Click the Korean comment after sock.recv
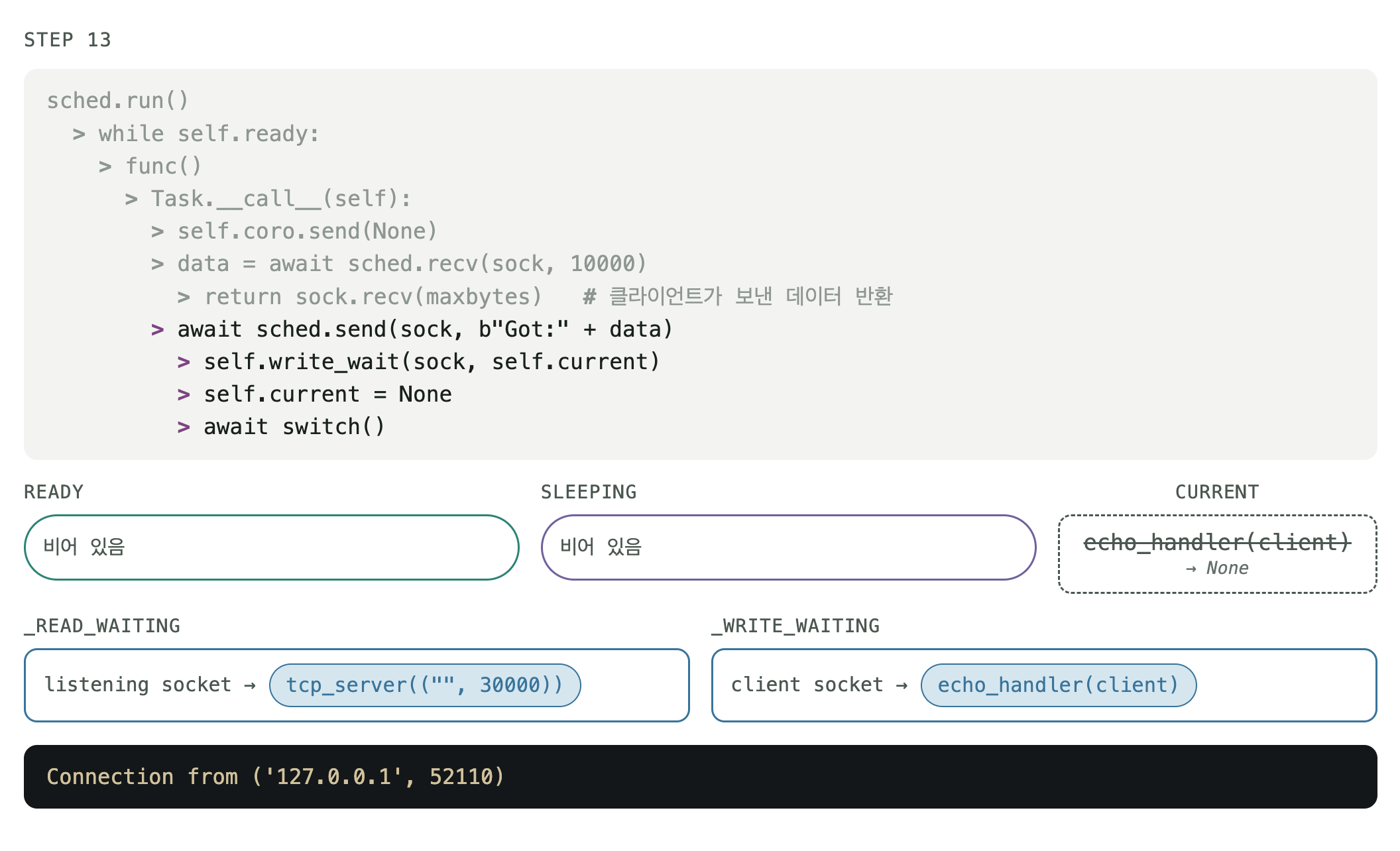This screenshot has height=851, width=1400. pyautogui.click(x=738, y=296)
